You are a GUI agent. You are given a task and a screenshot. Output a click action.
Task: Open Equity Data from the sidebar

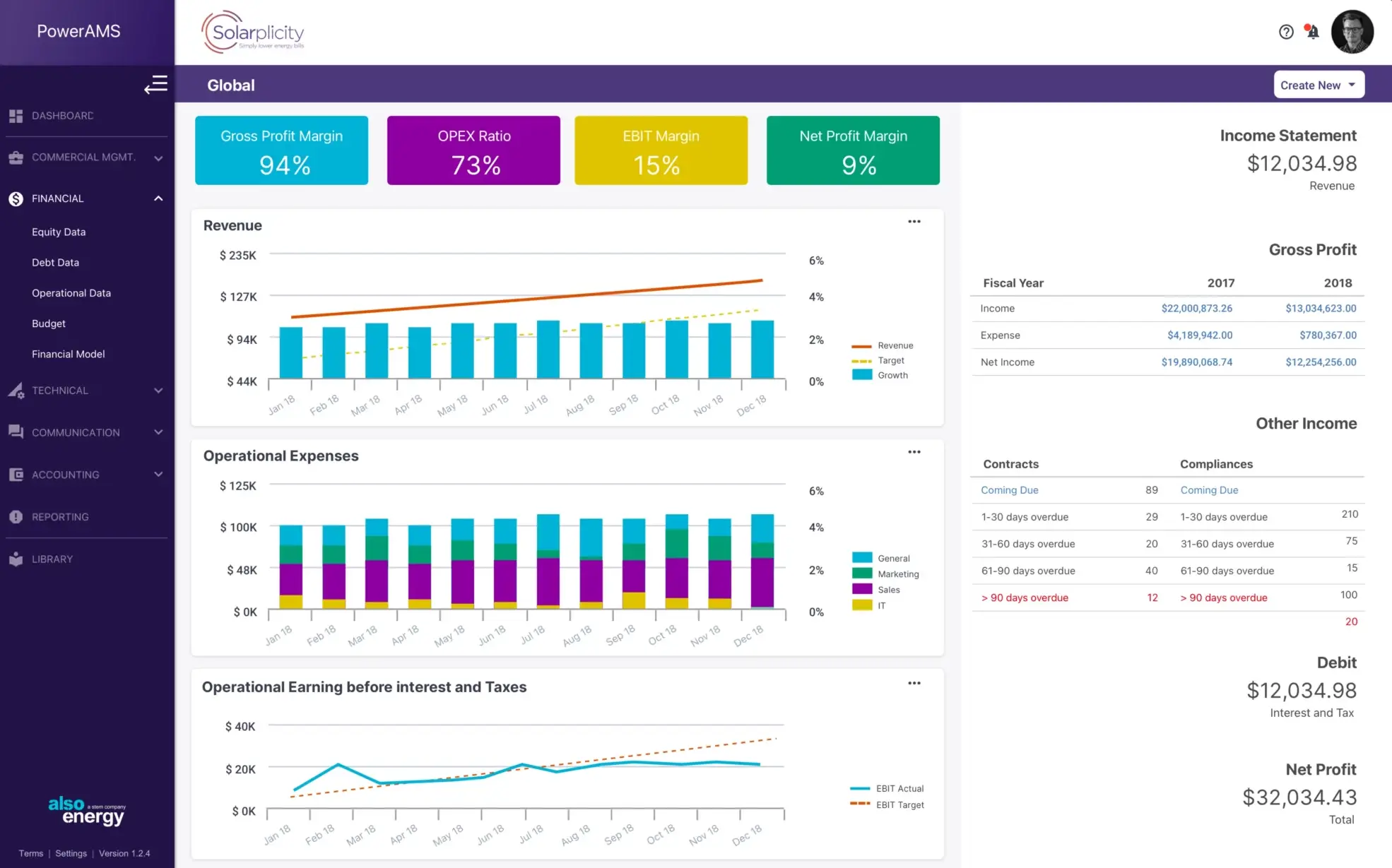coord(59,232)
